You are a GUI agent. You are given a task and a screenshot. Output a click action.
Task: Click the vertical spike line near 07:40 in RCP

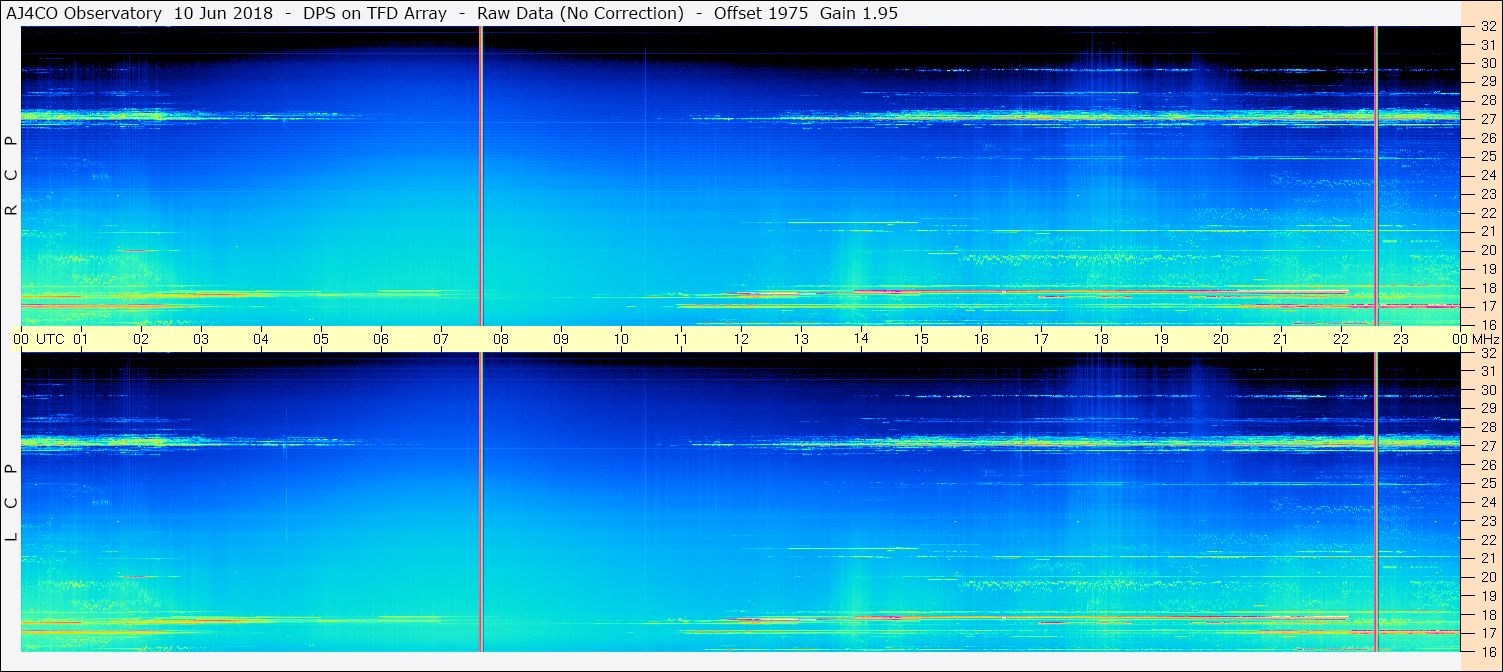coord(481,175)
